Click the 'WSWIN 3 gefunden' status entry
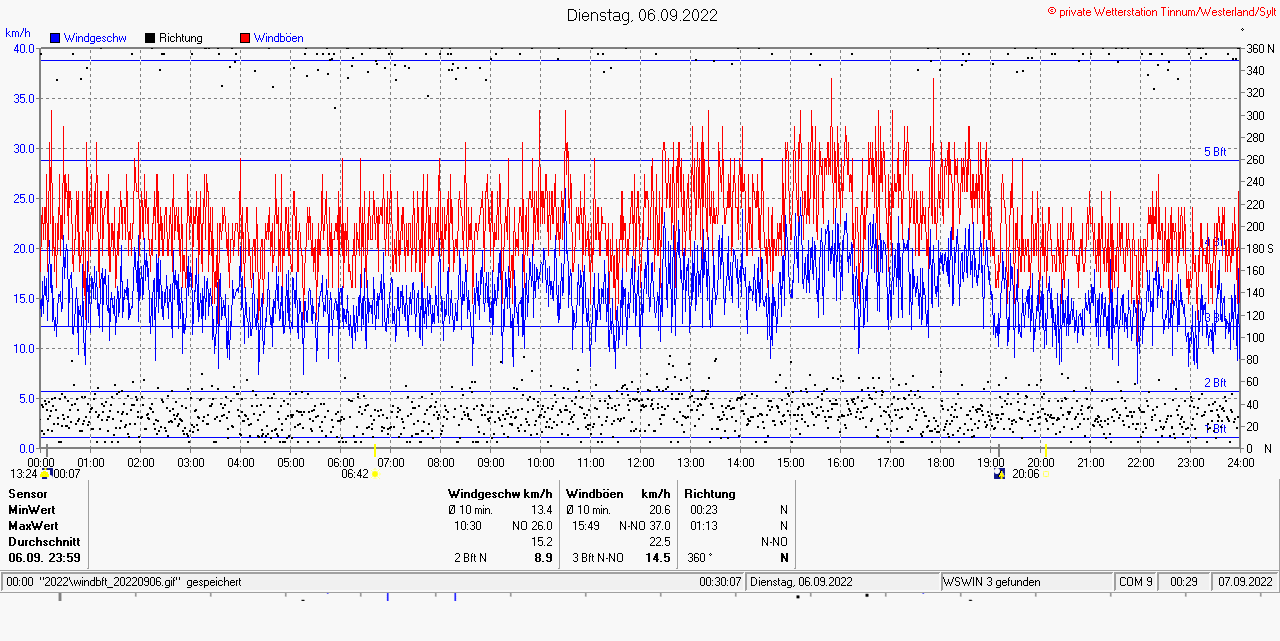The image size is (1280, 641). point(991,581)
